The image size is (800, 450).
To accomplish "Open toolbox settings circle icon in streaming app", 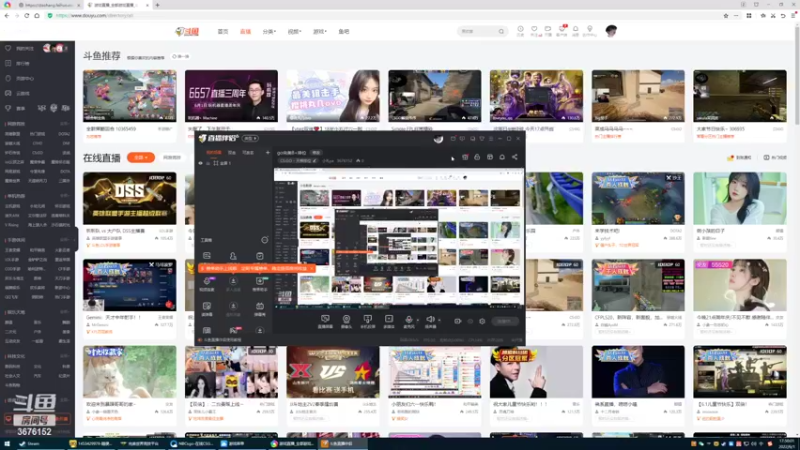I will tap(264, 240).
